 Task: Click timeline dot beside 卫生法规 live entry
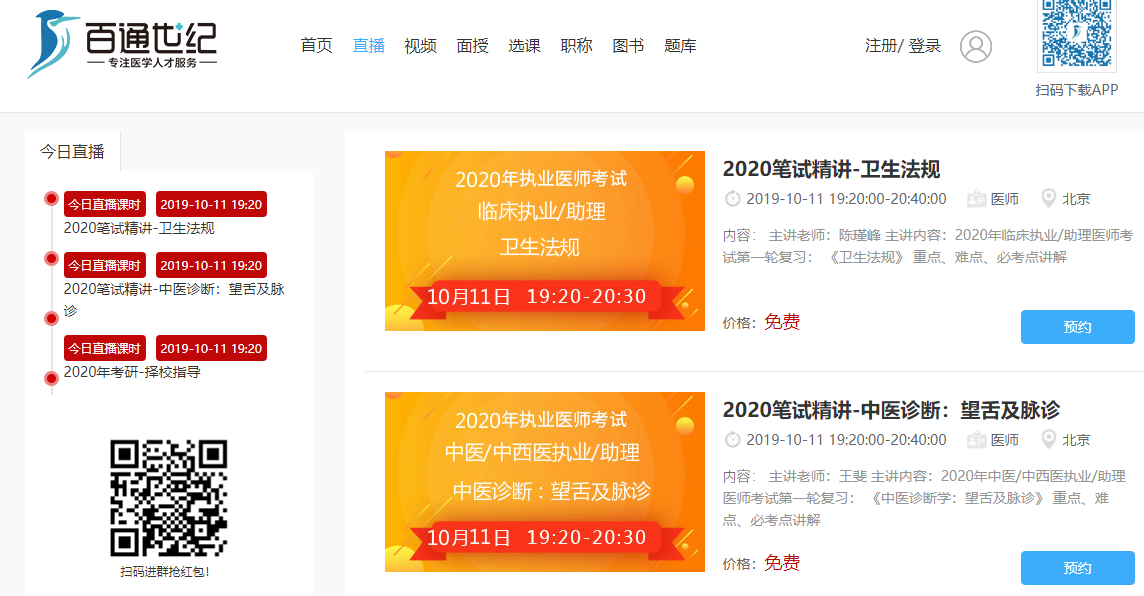click(x=51, y=198)
